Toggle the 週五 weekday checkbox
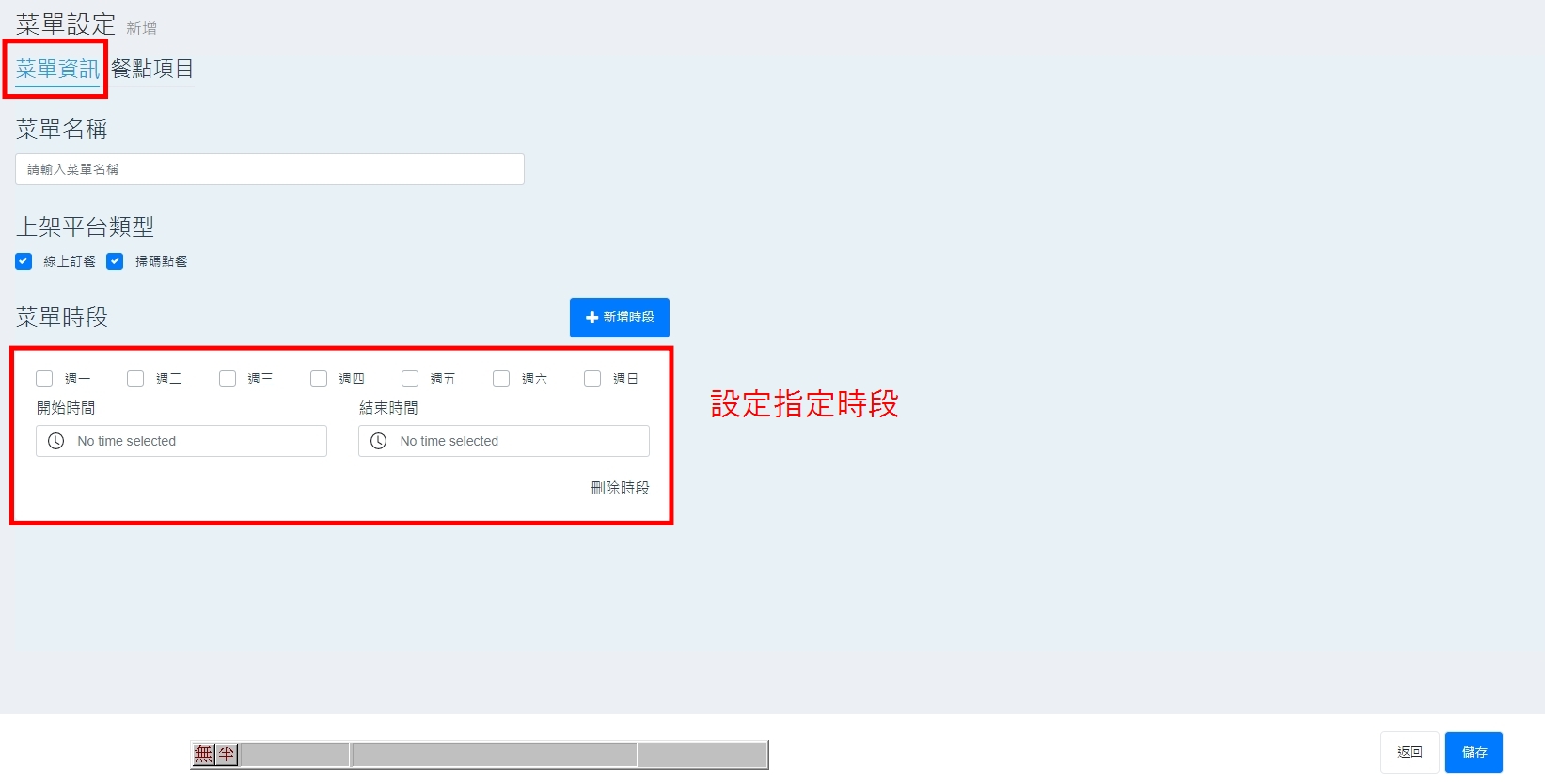Viewport: 1545px width, 784px height. [x=410, y=379]
